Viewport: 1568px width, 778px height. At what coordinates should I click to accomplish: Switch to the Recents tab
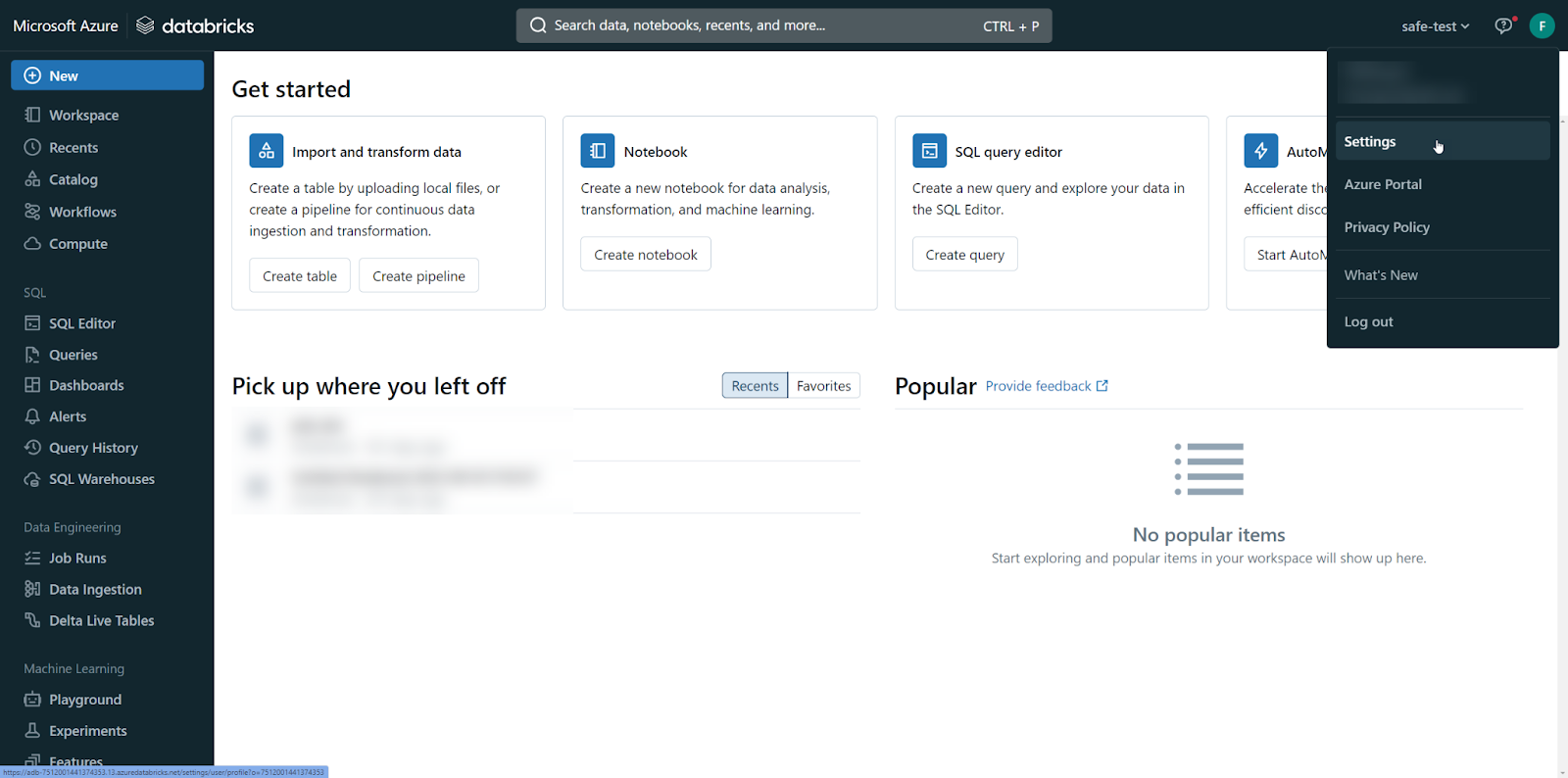click(x=755, y=386)
